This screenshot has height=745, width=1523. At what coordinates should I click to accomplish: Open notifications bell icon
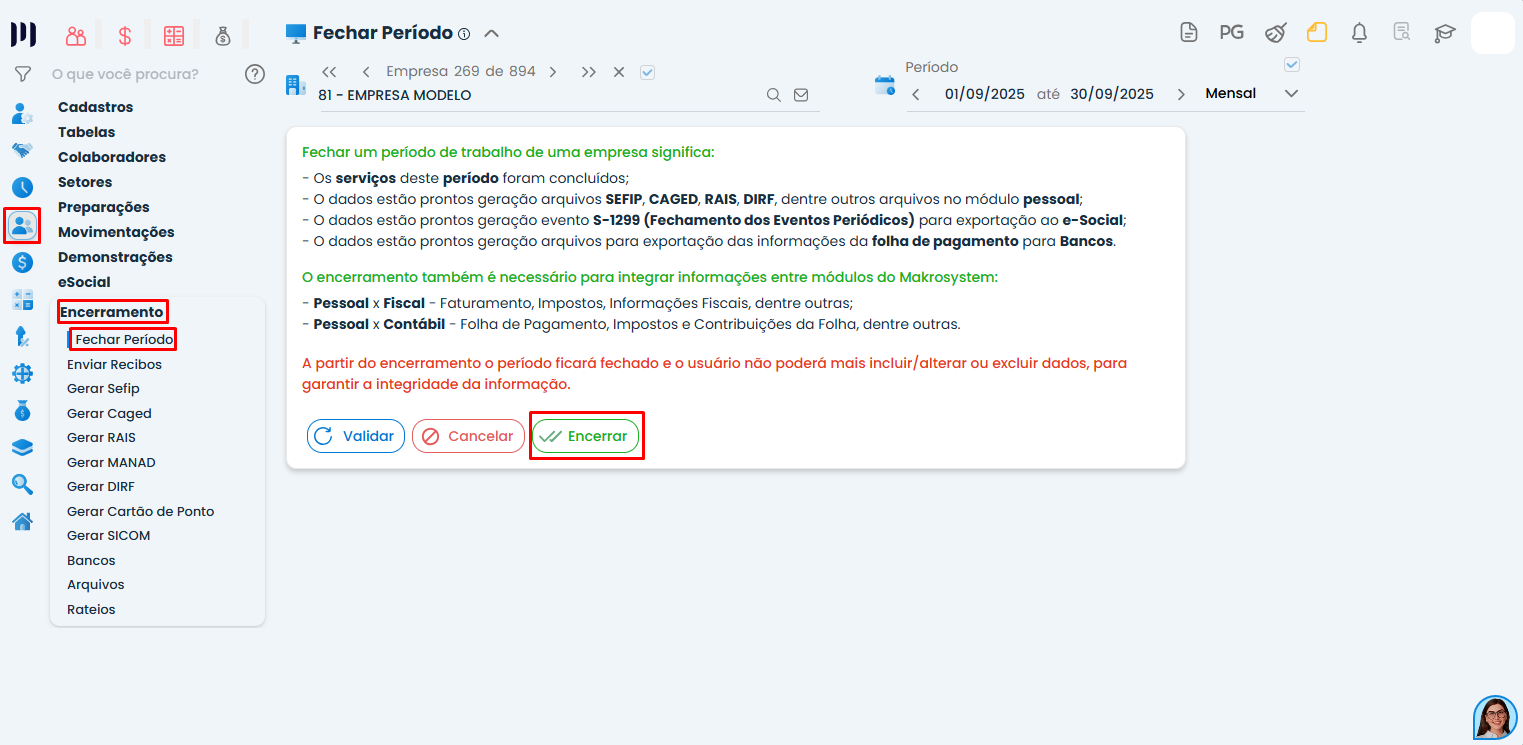(x=1359, y=33)
